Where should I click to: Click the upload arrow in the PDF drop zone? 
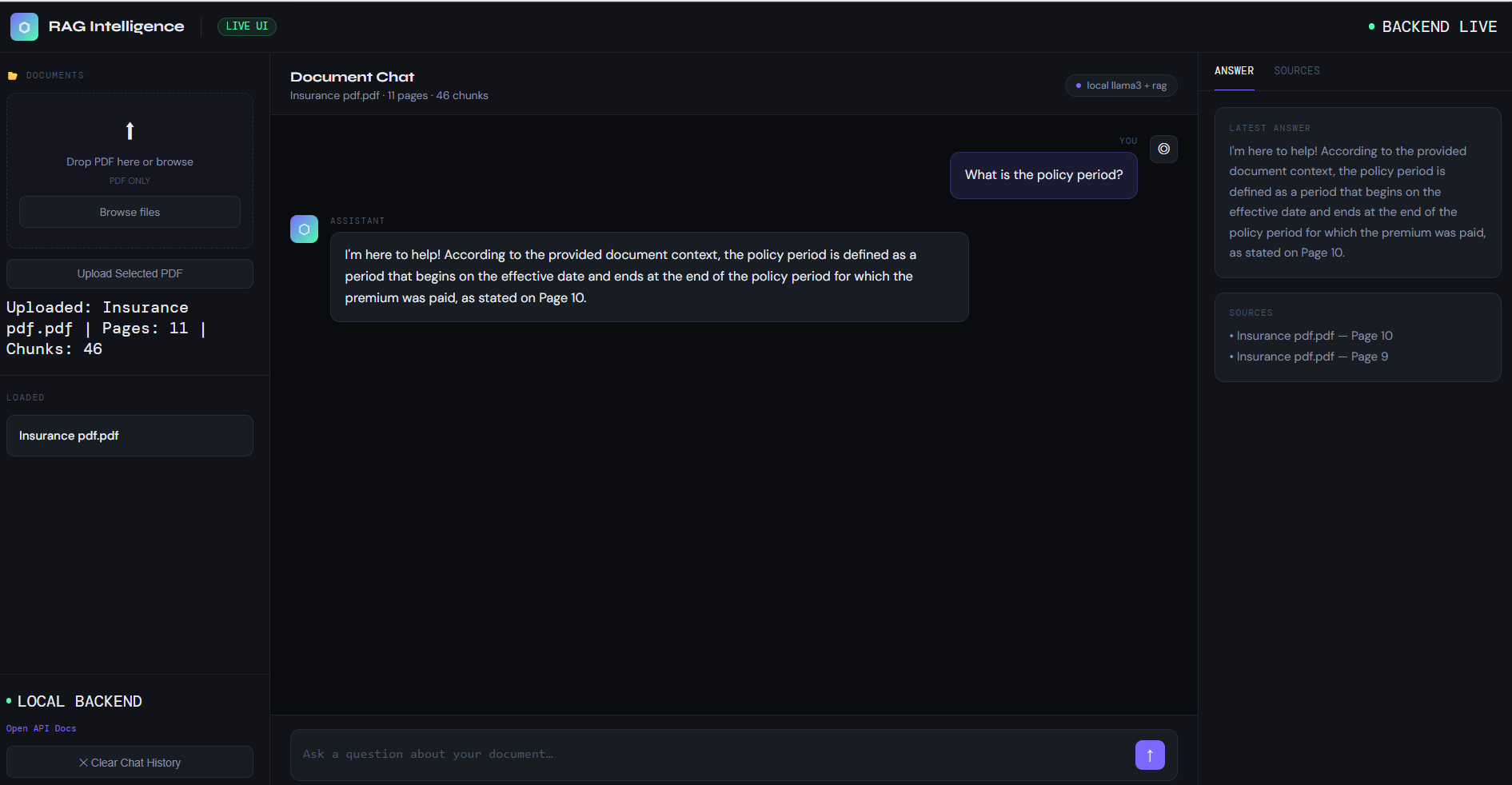[x=130, y=131]
